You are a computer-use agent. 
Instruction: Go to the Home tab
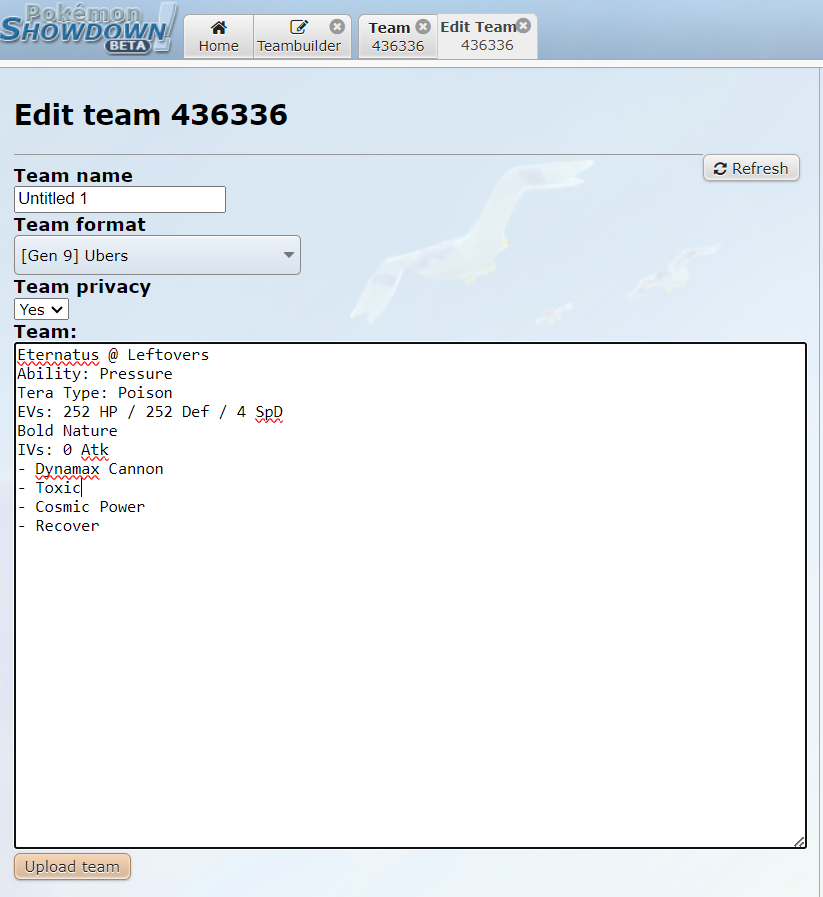[218, 37]
